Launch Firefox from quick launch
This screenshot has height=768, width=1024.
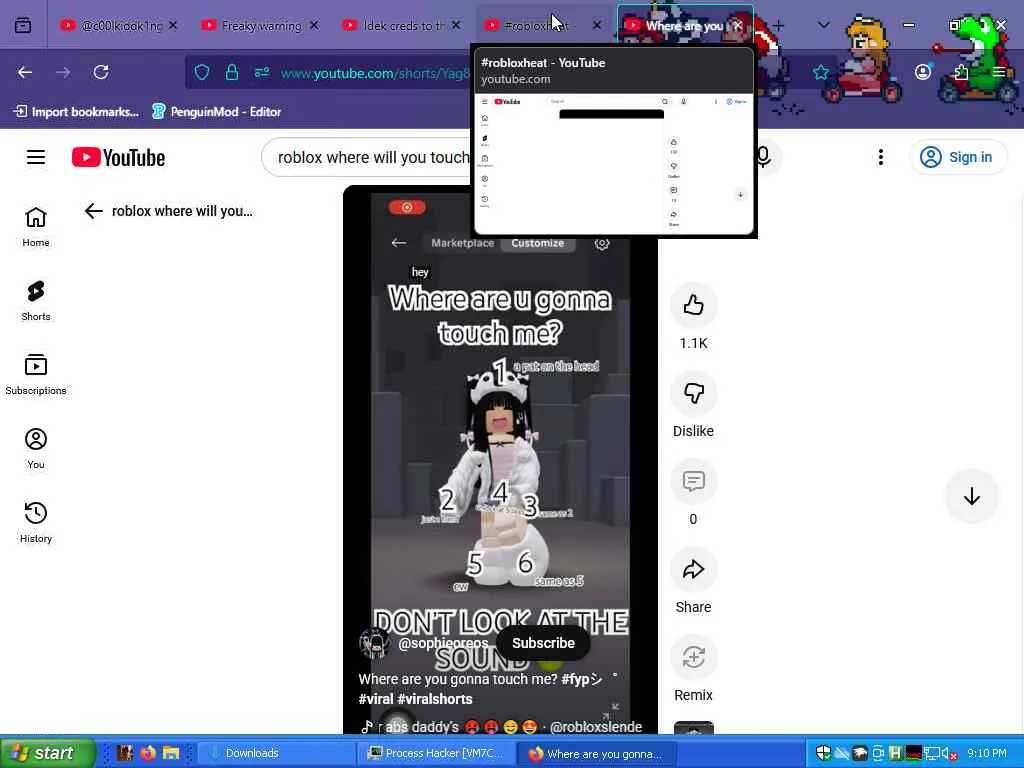coord(148,753)
